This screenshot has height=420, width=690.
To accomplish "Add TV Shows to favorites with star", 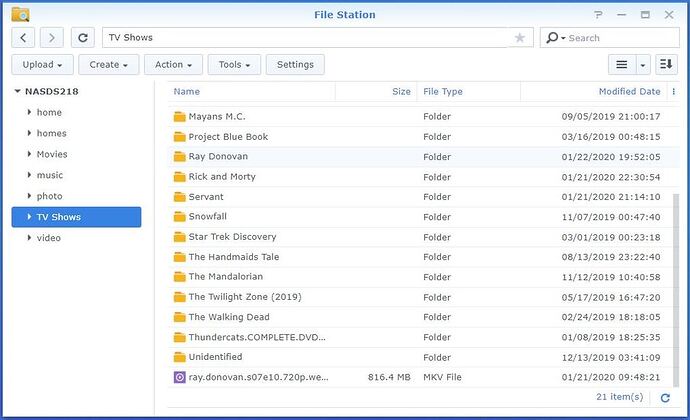I will pyautogui.click(x=520, y=38).
